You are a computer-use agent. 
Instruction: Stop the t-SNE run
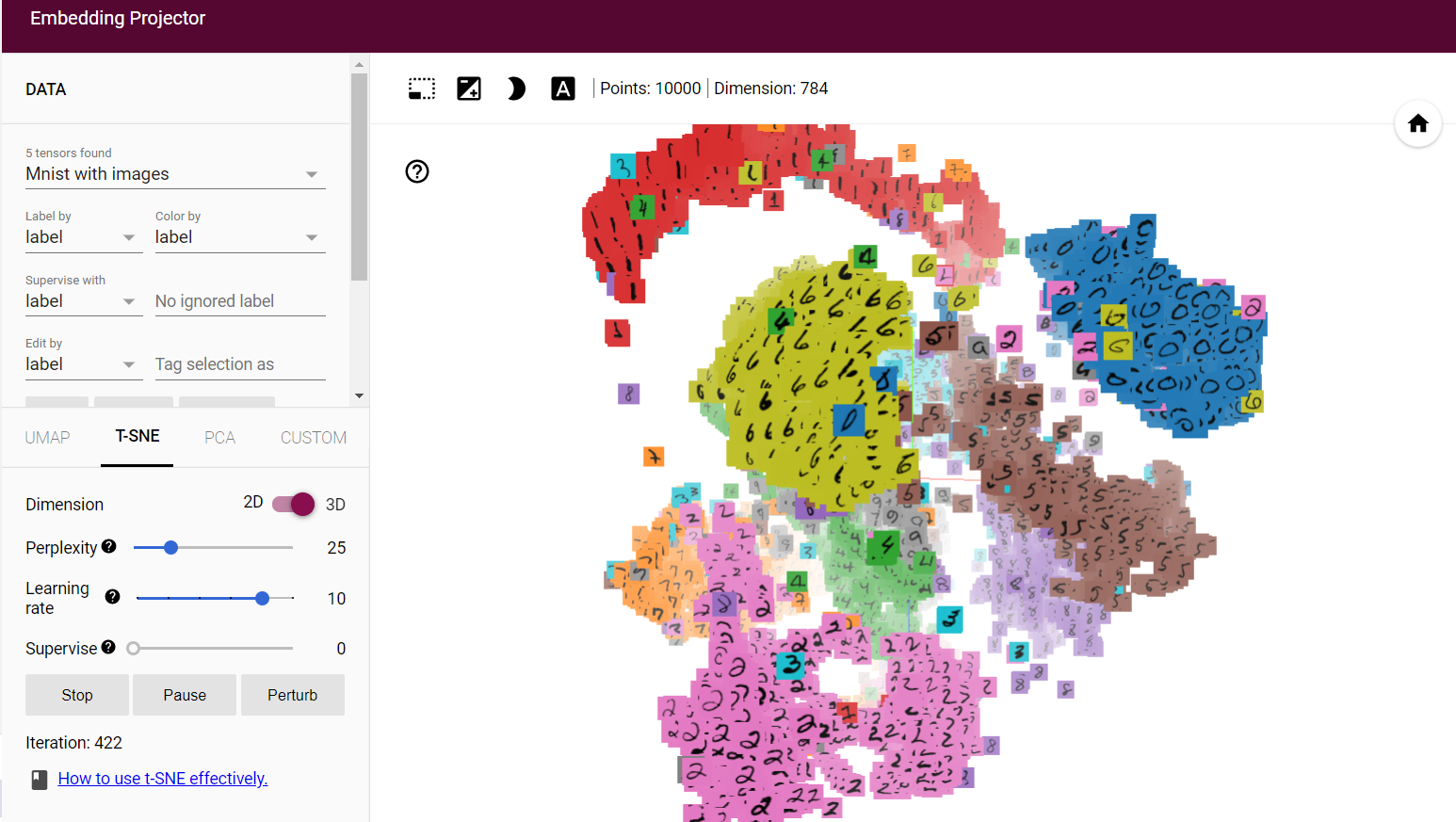[77, 695]
